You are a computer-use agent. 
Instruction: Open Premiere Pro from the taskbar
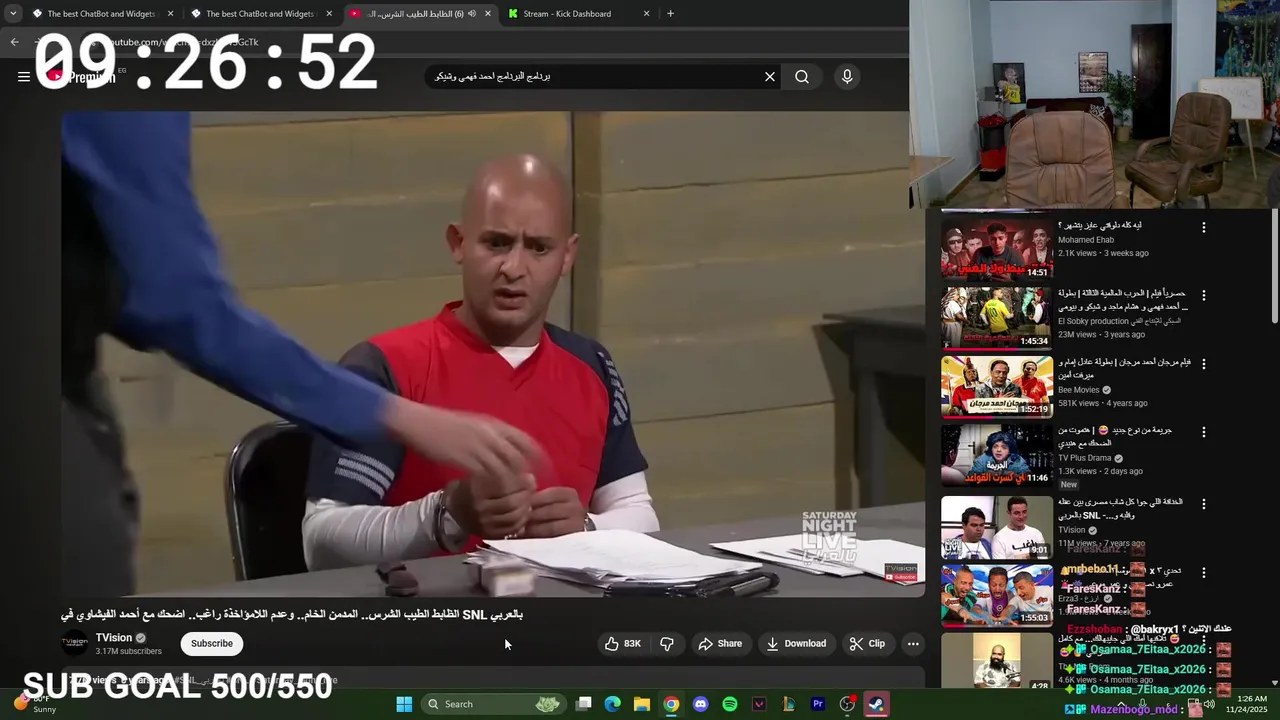(817, 704)
